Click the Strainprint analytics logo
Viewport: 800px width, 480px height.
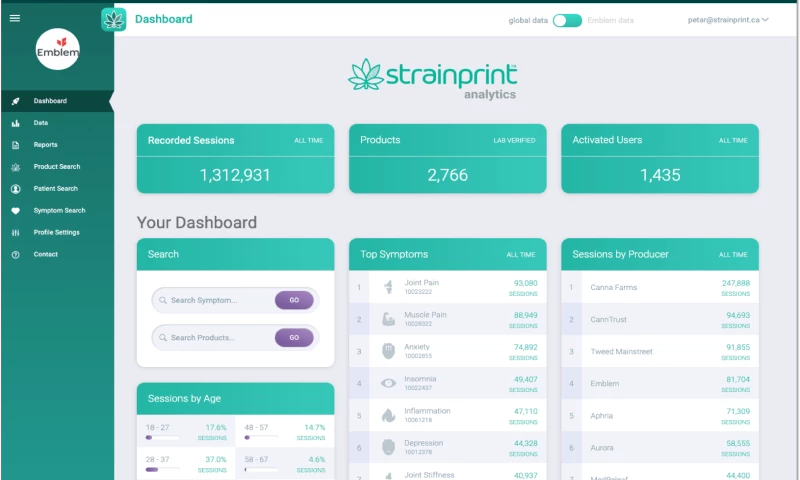tap(432, 80)
